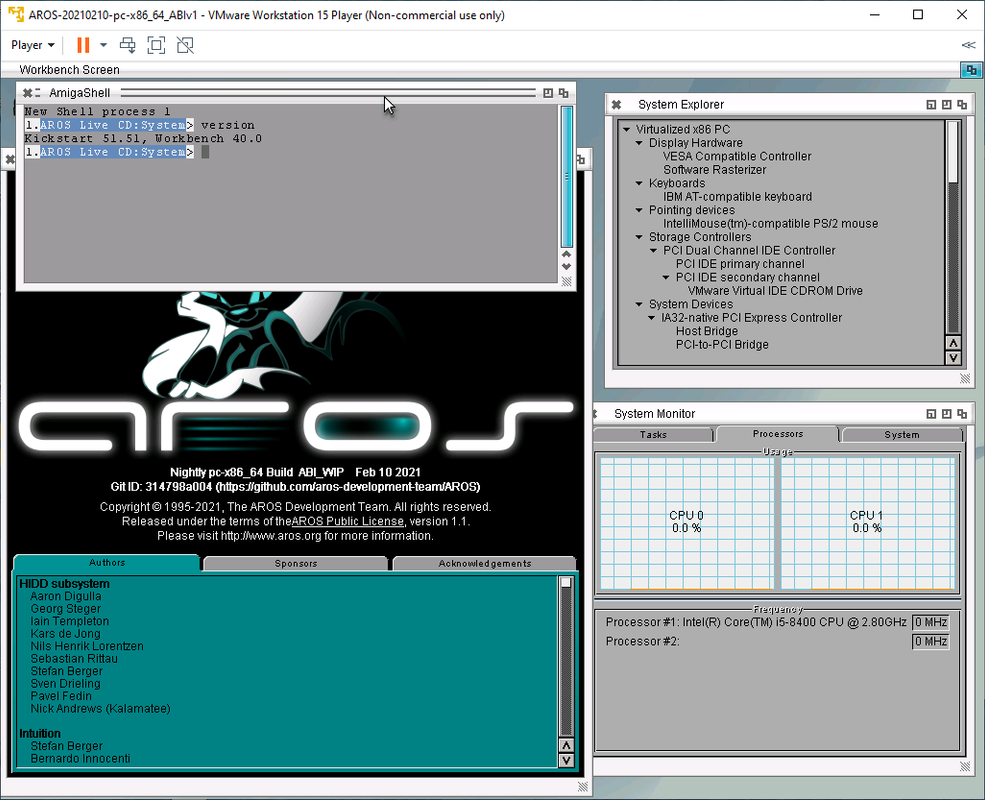Click AmigaShell scroll up arrow
Image resolution: width=985 pixels, height=800 pixels.
[567, 254]
